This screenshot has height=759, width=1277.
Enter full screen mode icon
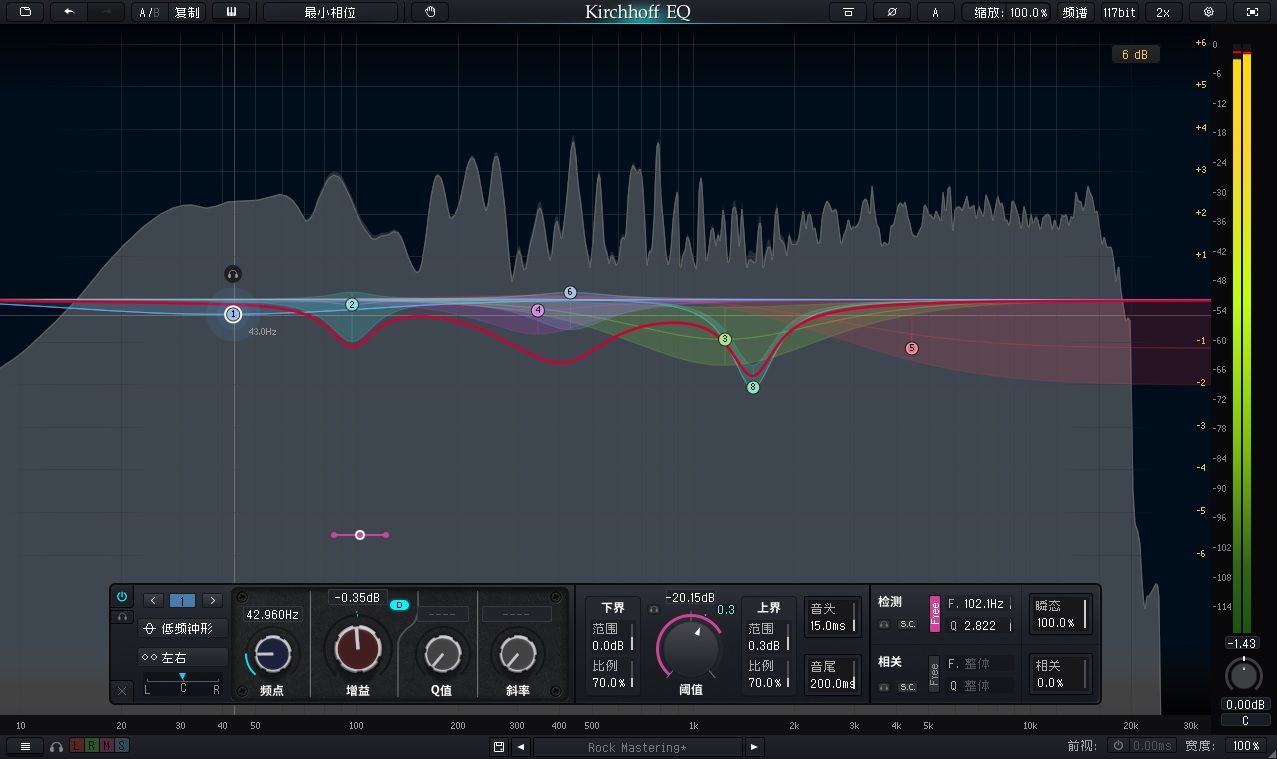pos(1252,12)
